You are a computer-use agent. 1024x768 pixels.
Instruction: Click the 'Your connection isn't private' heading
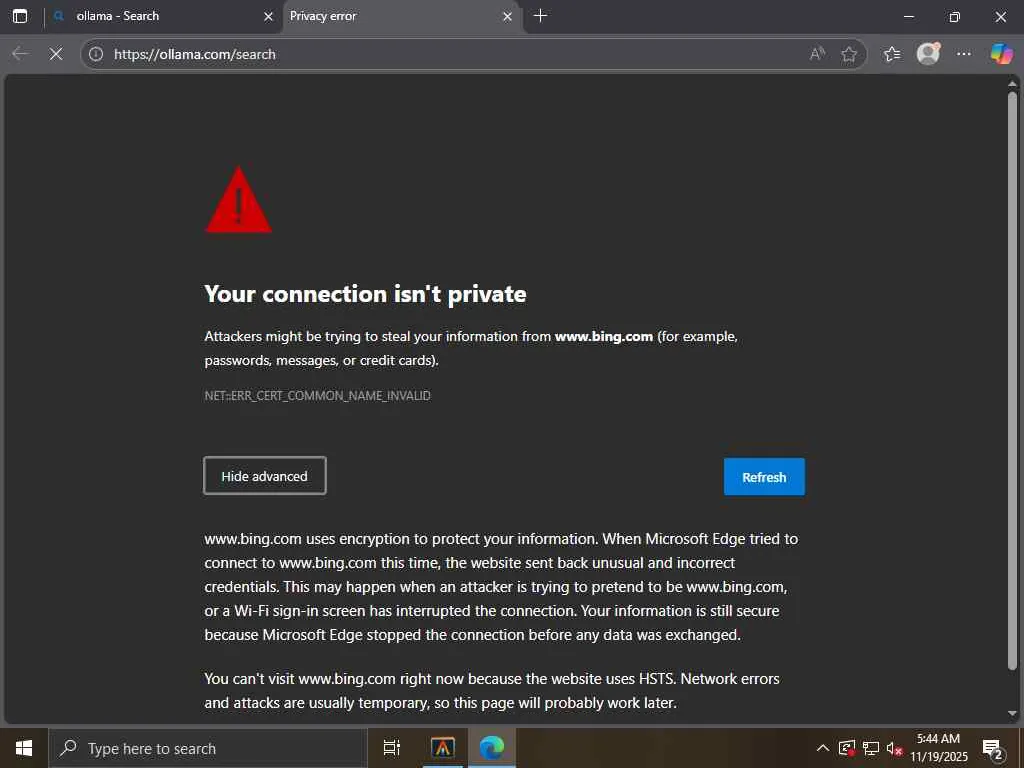click(x=365, y=294)
